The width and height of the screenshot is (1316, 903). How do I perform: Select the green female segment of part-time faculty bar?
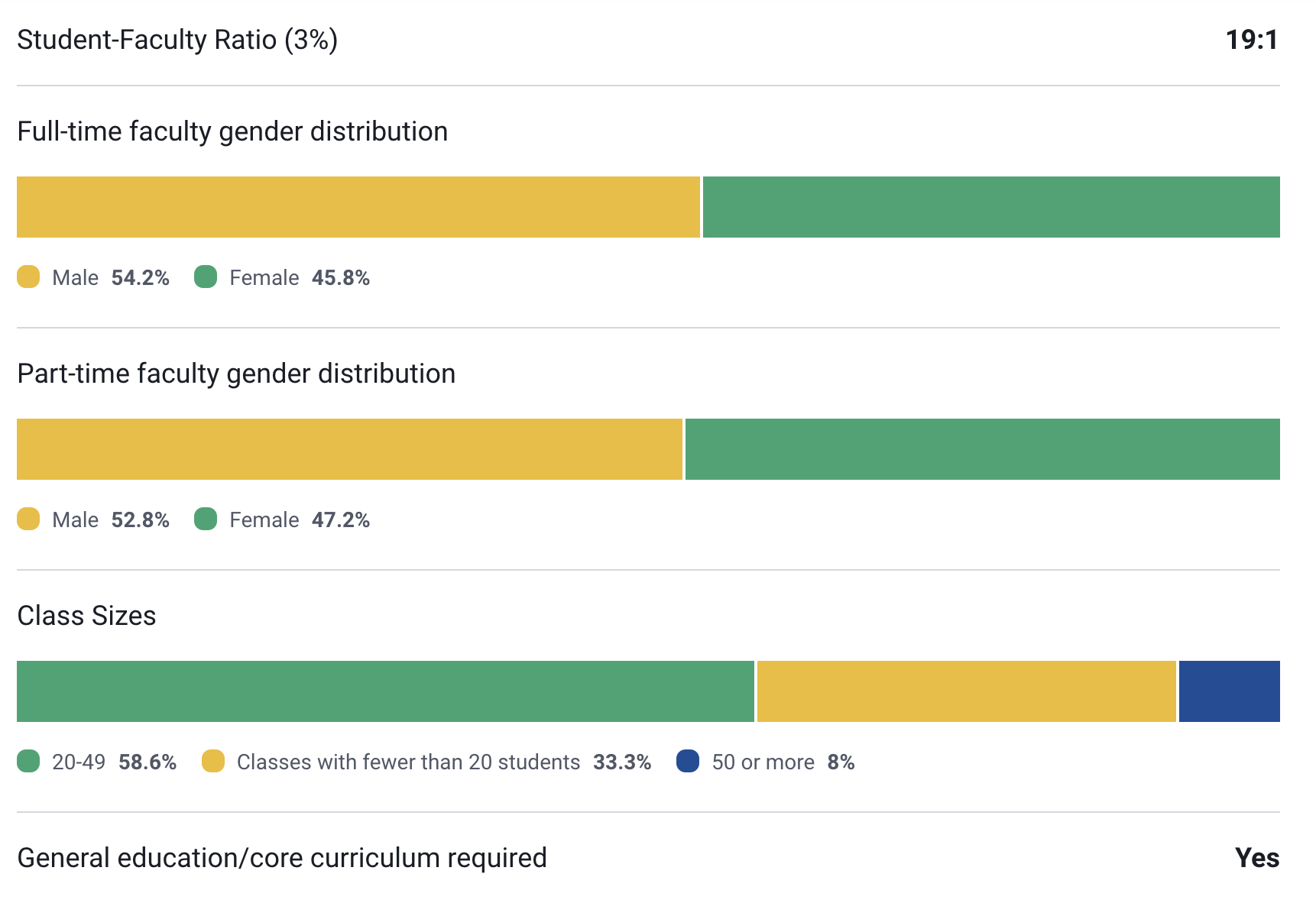(982, 449)
